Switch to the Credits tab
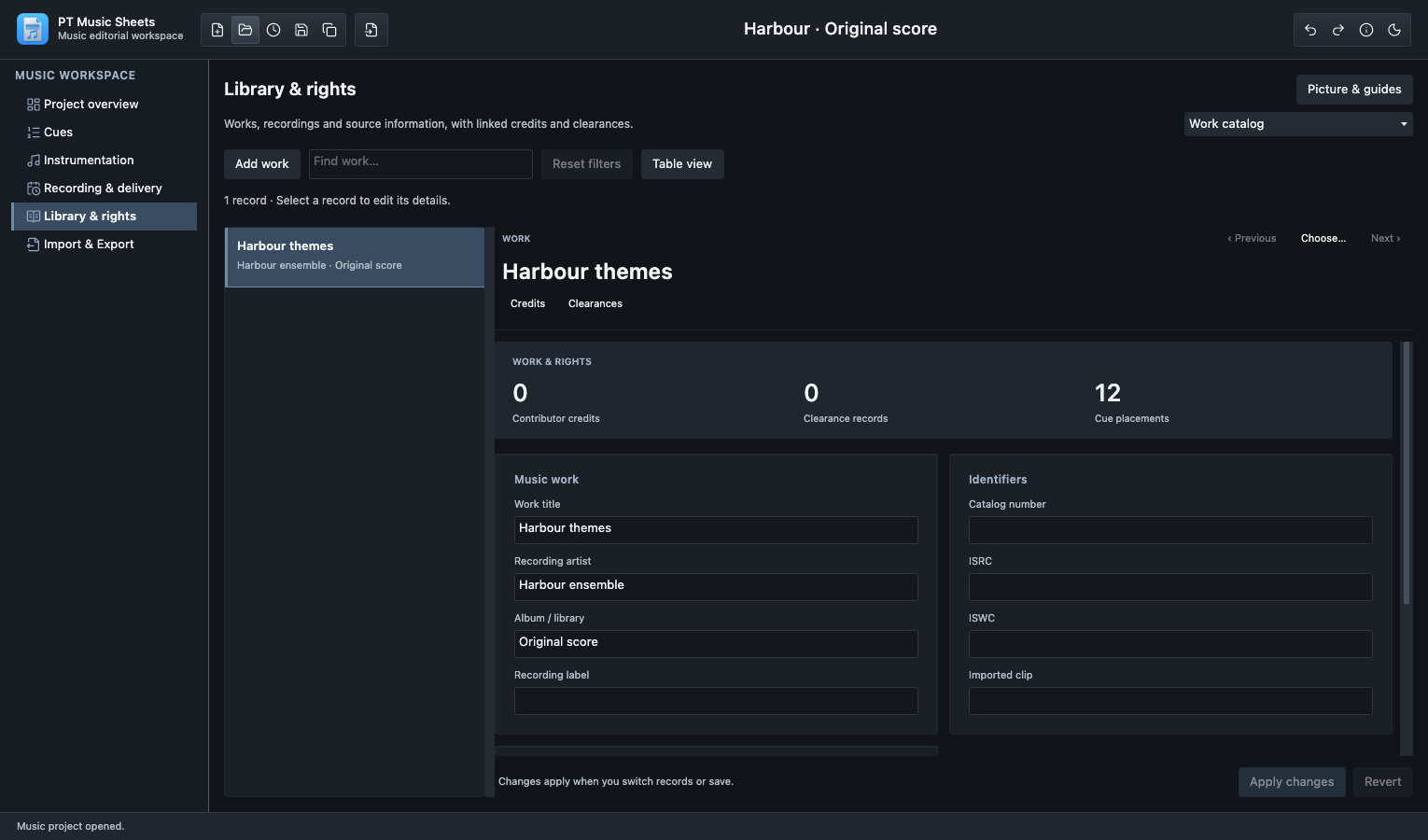The image size is (1428, 840). (x=528, y=304)
